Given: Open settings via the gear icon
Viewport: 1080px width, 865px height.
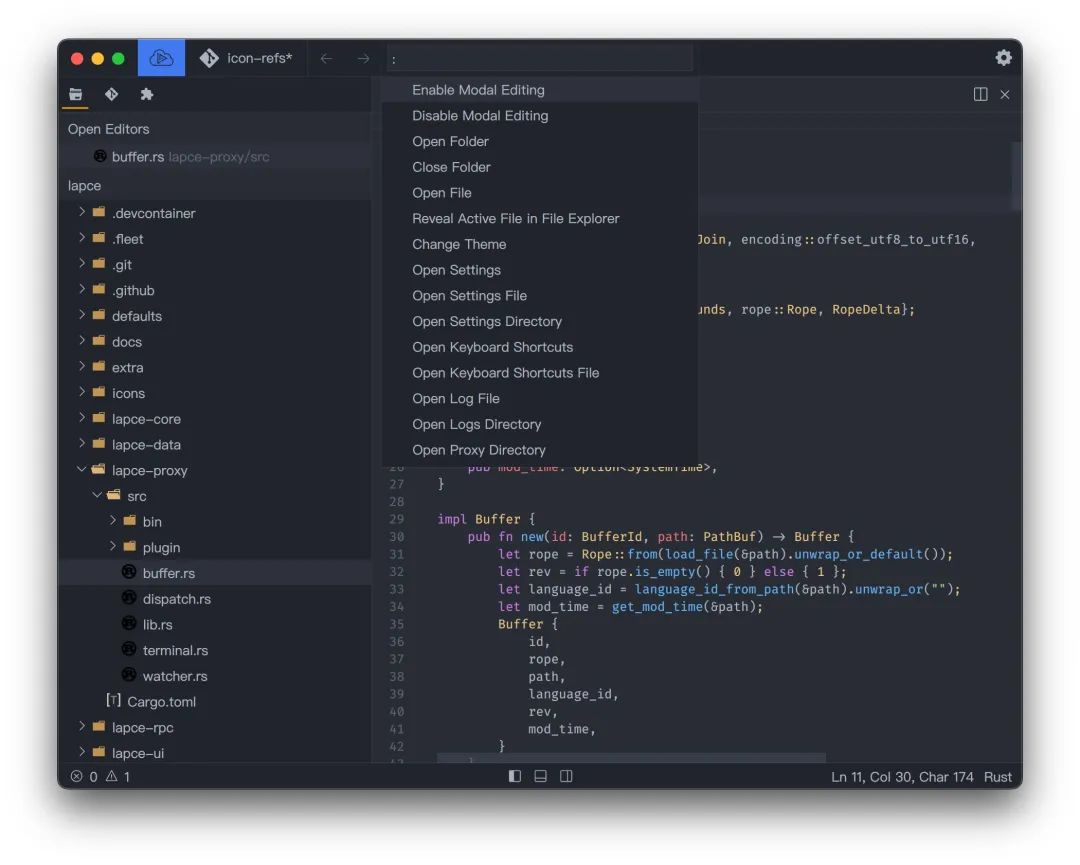Looking at the screenshot, I should (x=1003, y=57).
